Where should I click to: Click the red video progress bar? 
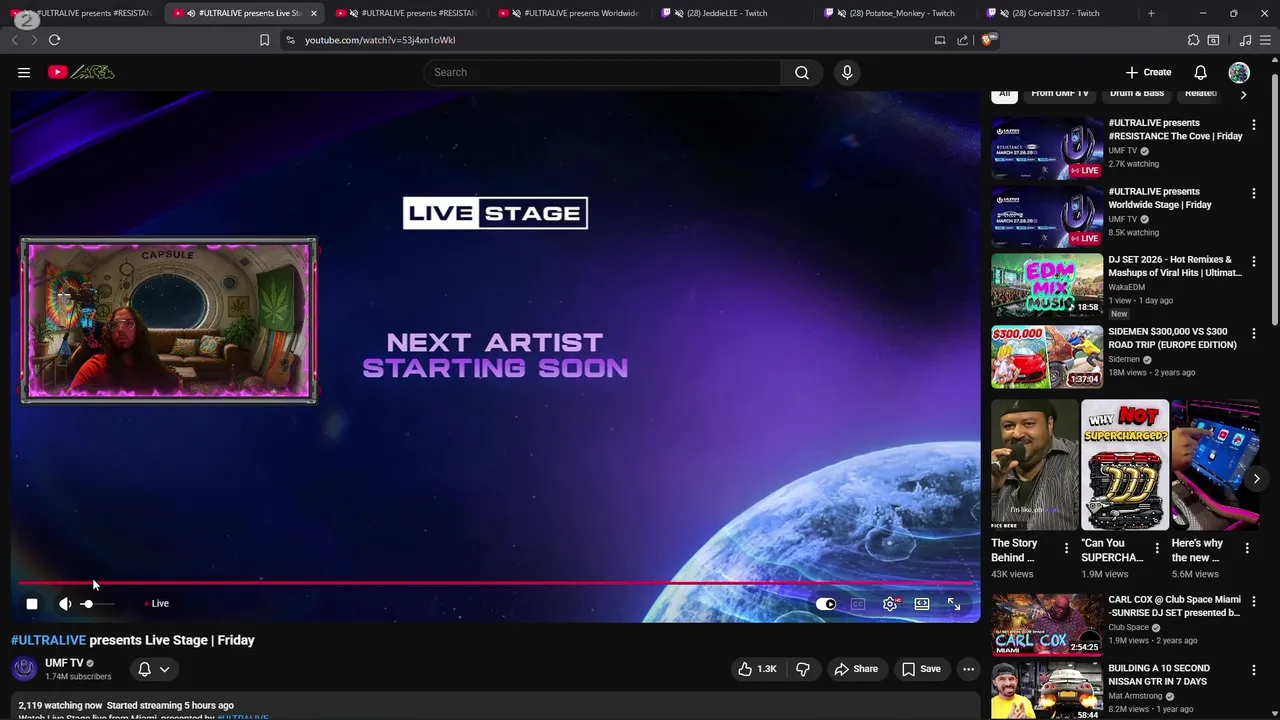click(496, 583)
